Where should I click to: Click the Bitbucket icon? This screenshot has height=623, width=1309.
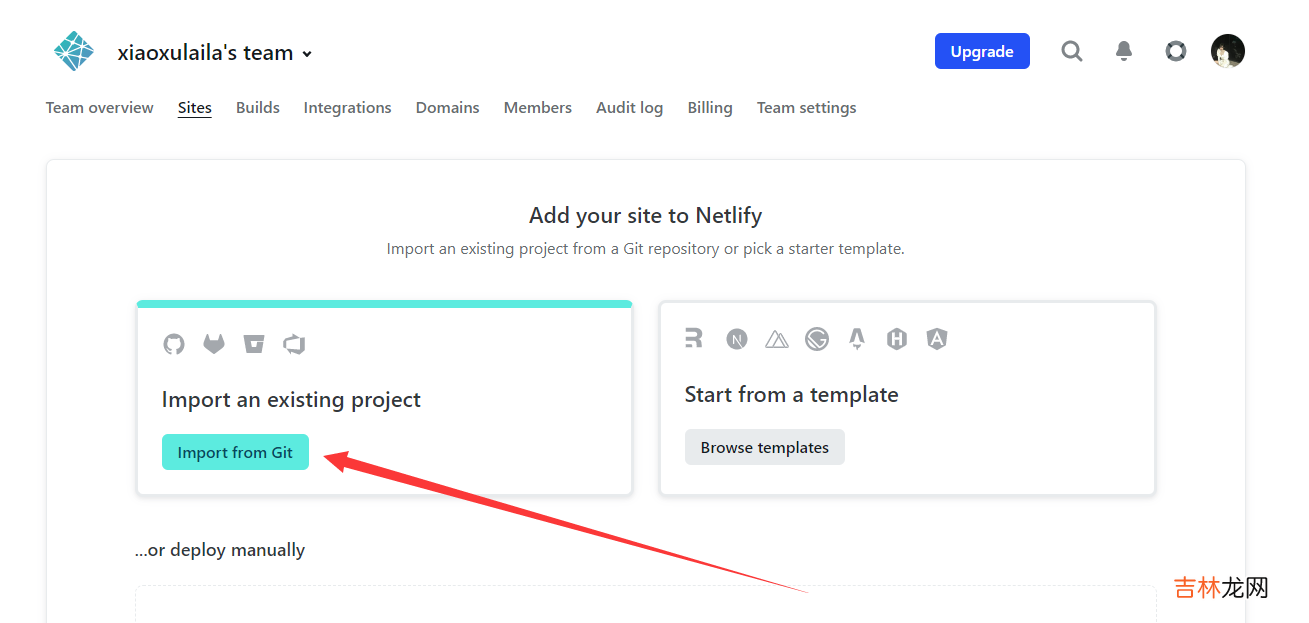pos(254,344)
